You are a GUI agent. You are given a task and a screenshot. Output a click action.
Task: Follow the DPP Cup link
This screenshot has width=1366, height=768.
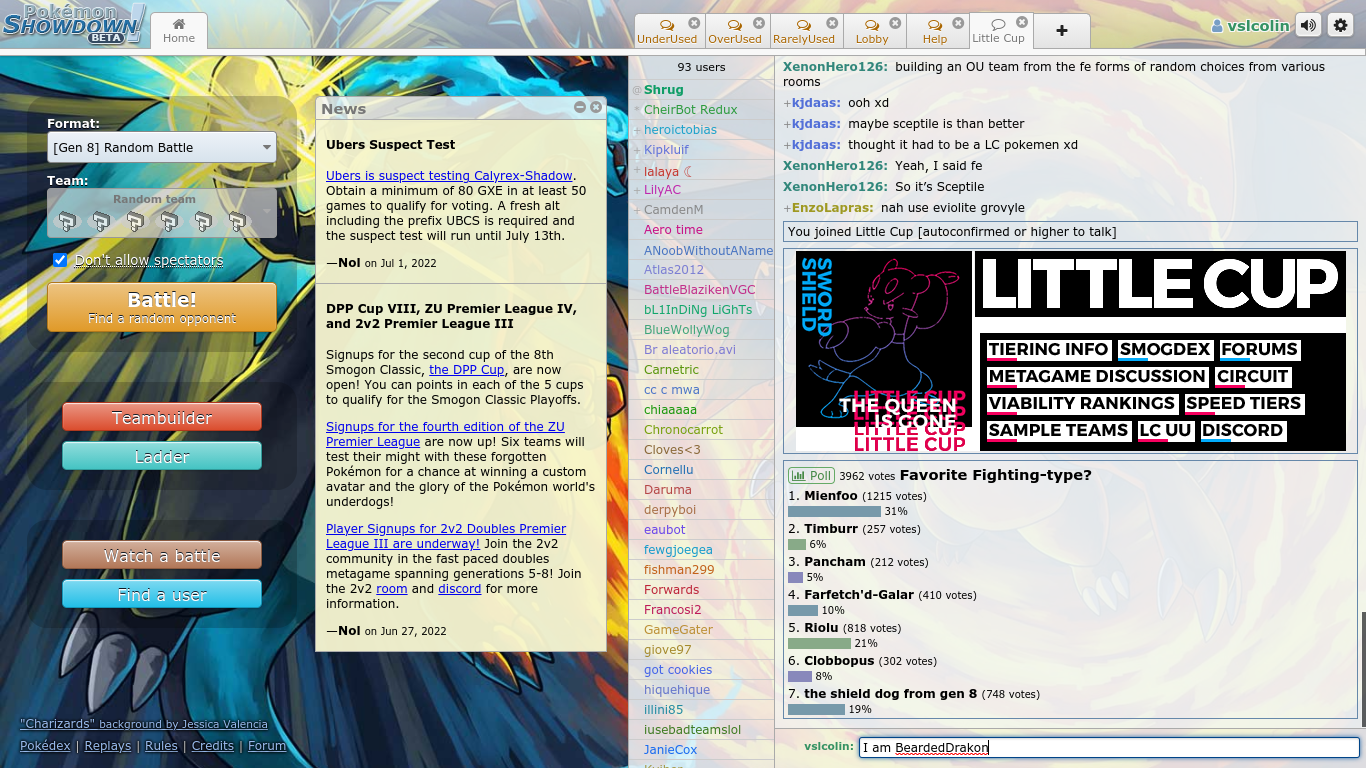[466, 369]
